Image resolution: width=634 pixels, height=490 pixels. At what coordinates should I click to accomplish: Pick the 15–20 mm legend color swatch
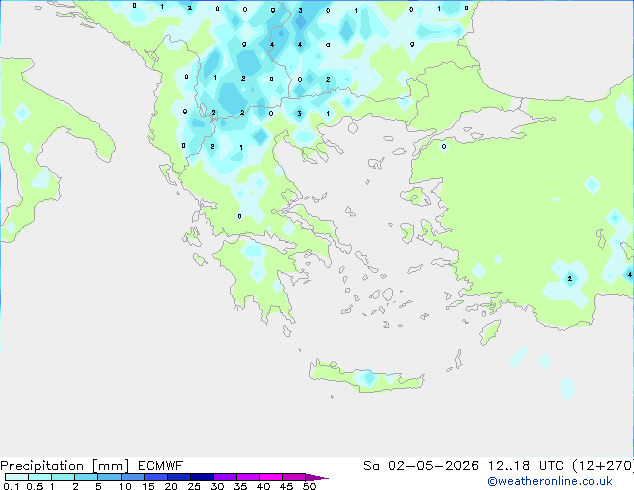pyautogui.click(x=156, y=477)
